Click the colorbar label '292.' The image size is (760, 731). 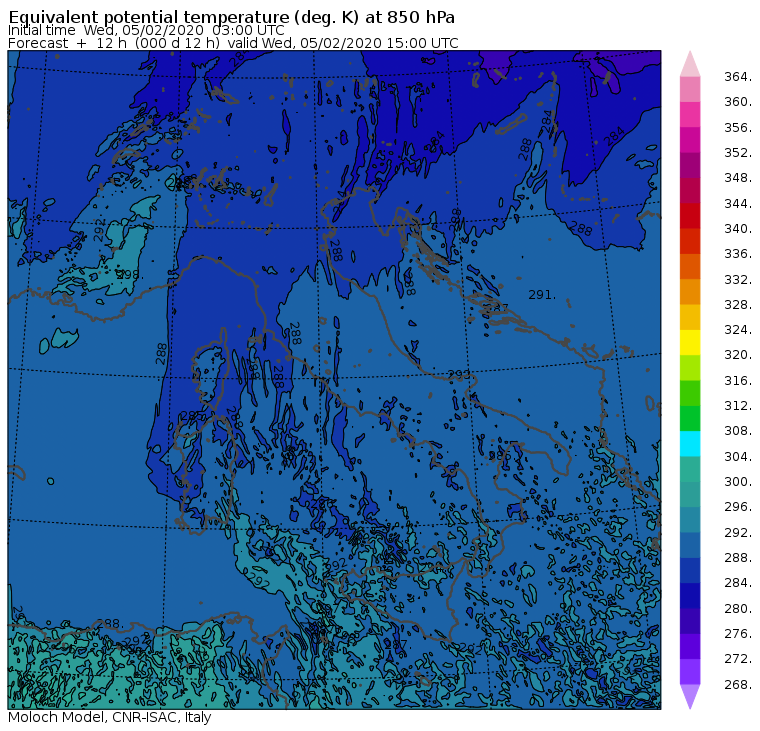[738, 533]
